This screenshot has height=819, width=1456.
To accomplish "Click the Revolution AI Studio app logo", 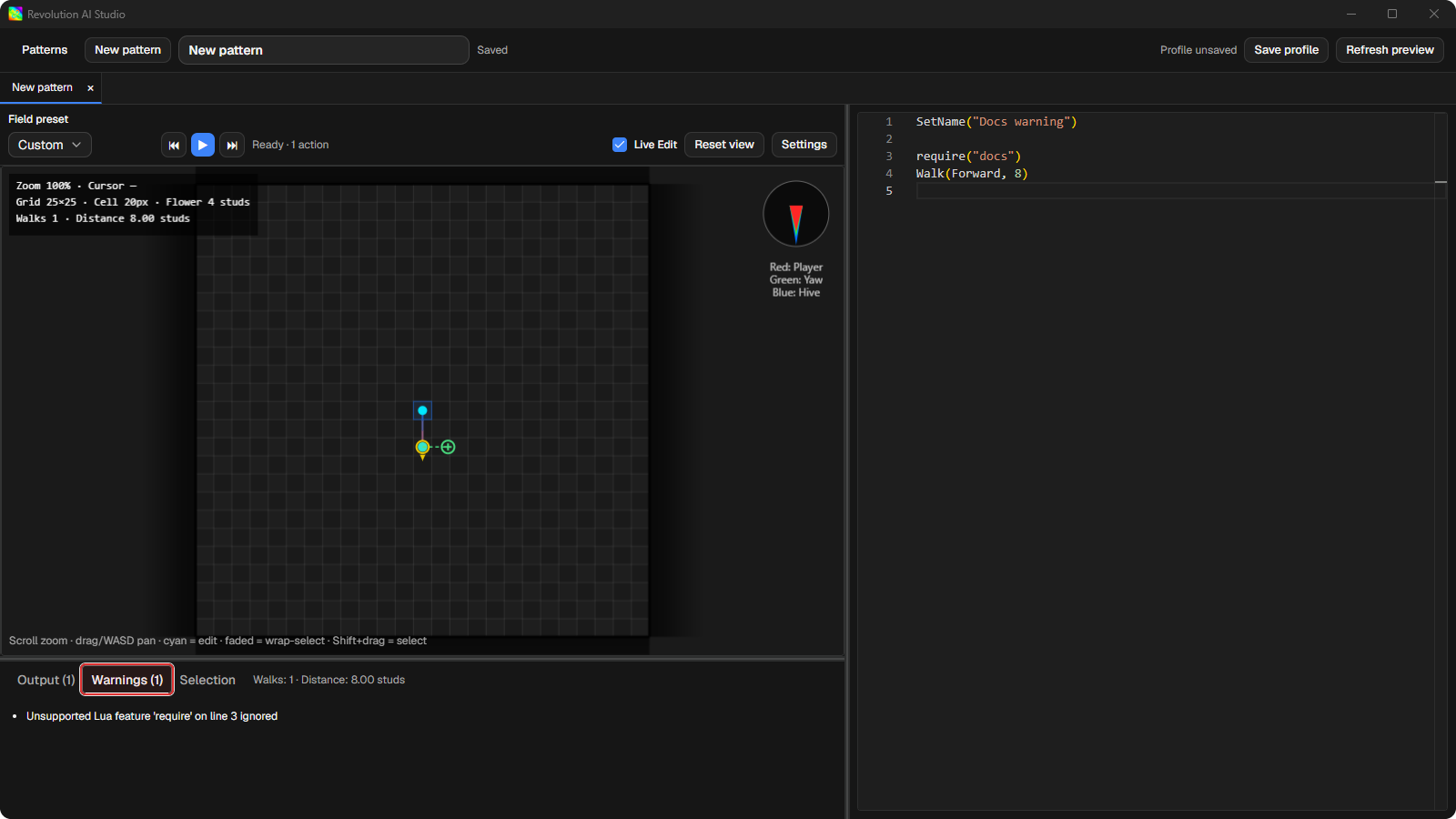I will (x=15, y=14).
